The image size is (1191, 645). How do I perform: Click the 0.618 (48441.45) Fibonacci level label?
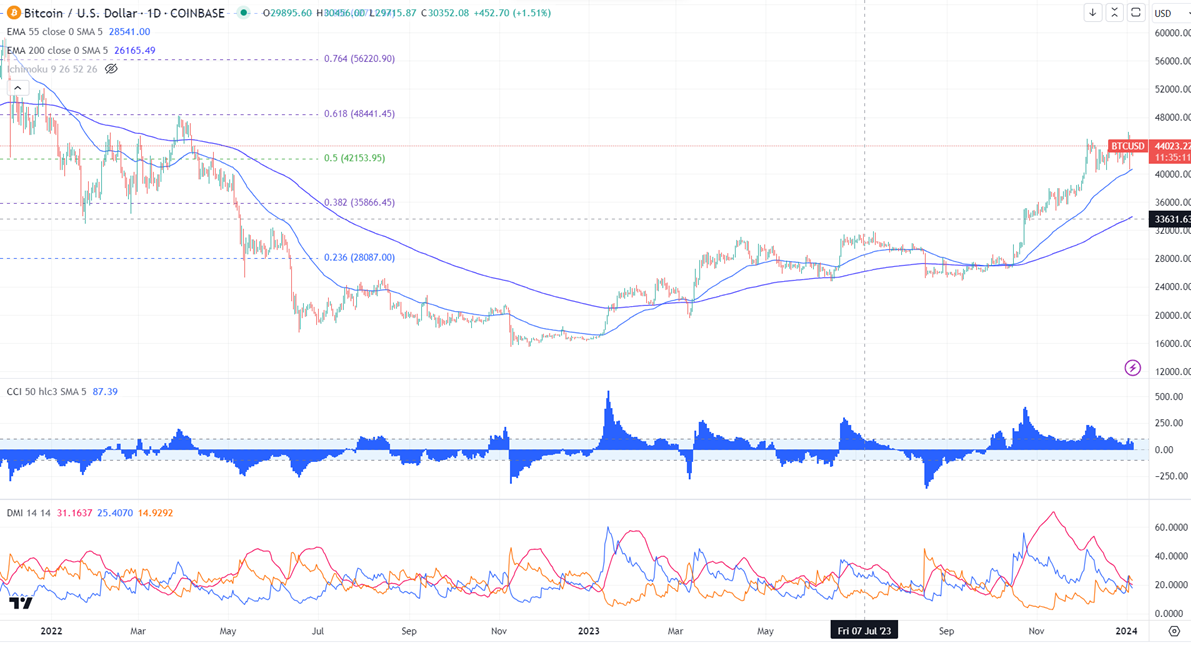point(359,114)
